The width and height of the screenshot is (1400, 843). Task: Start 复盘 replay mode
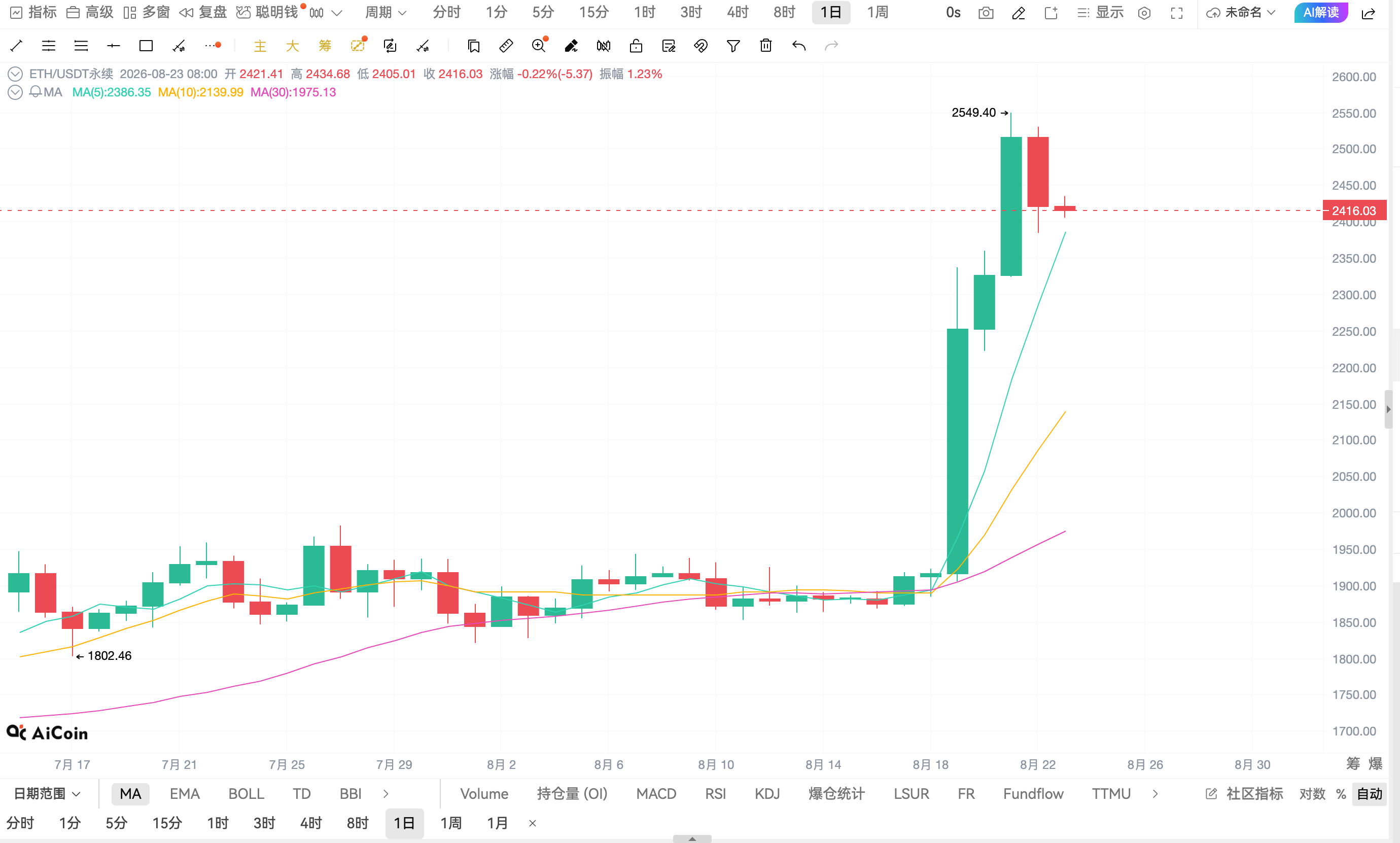pos(203,13)
